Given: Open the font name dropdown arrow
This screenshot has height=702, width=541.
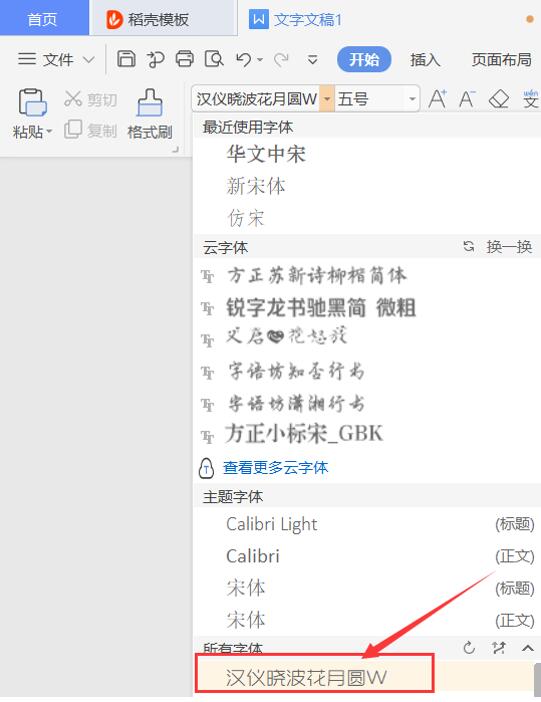Looking at the screenshot, I should (x=327, y=98).
